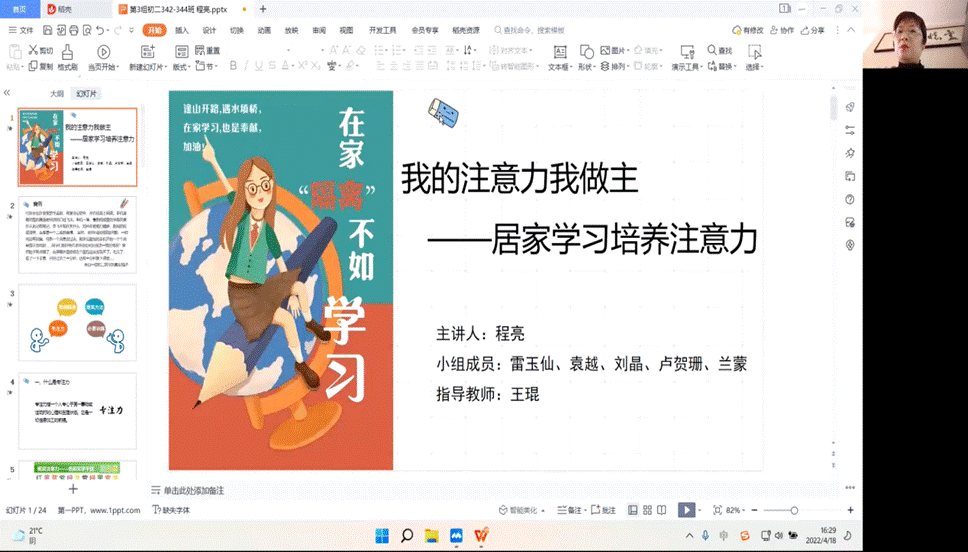Click zoom in plus at slider end

click(x=850, y=510)
